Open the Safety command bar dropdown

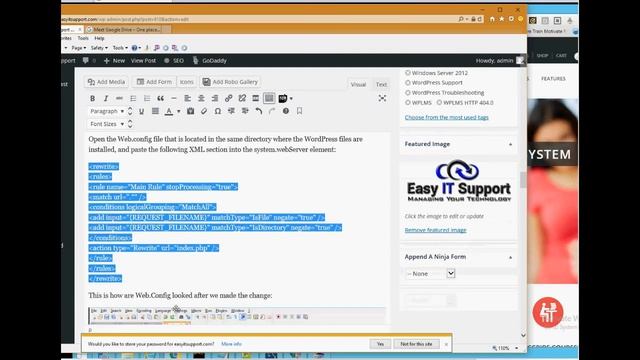[99, 48]
